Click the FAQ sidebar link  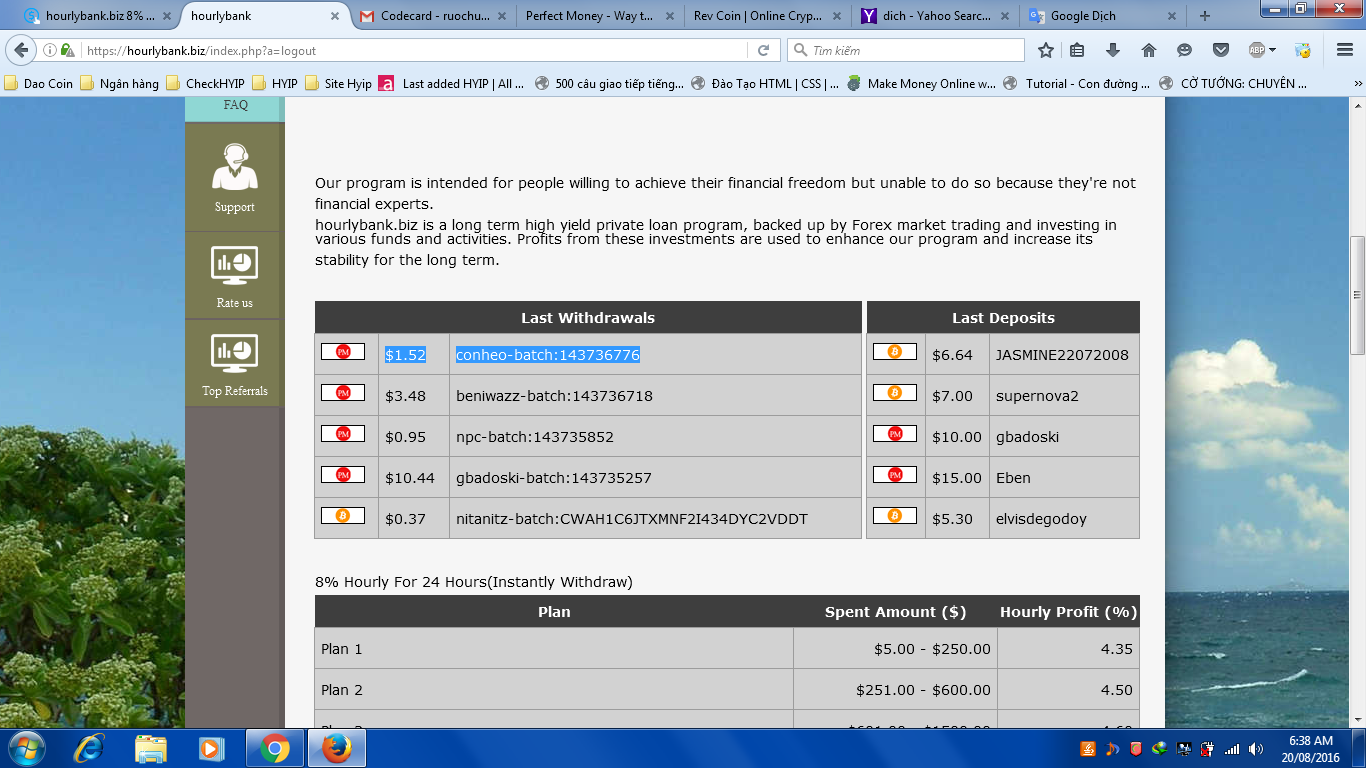(x=235, y=105)
